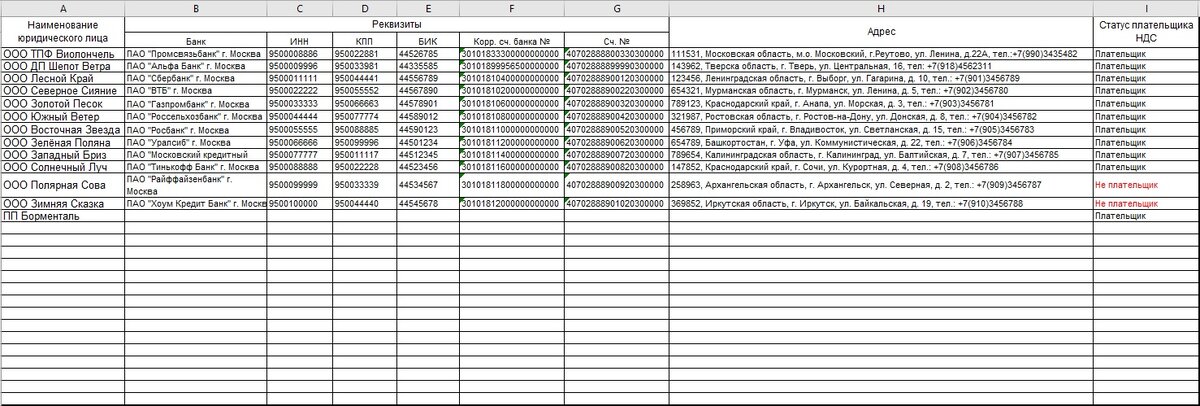Select cell 'ООО Северное Сияние'
Viewport: 1200px width, 406px height.
[x=62, y=90]
